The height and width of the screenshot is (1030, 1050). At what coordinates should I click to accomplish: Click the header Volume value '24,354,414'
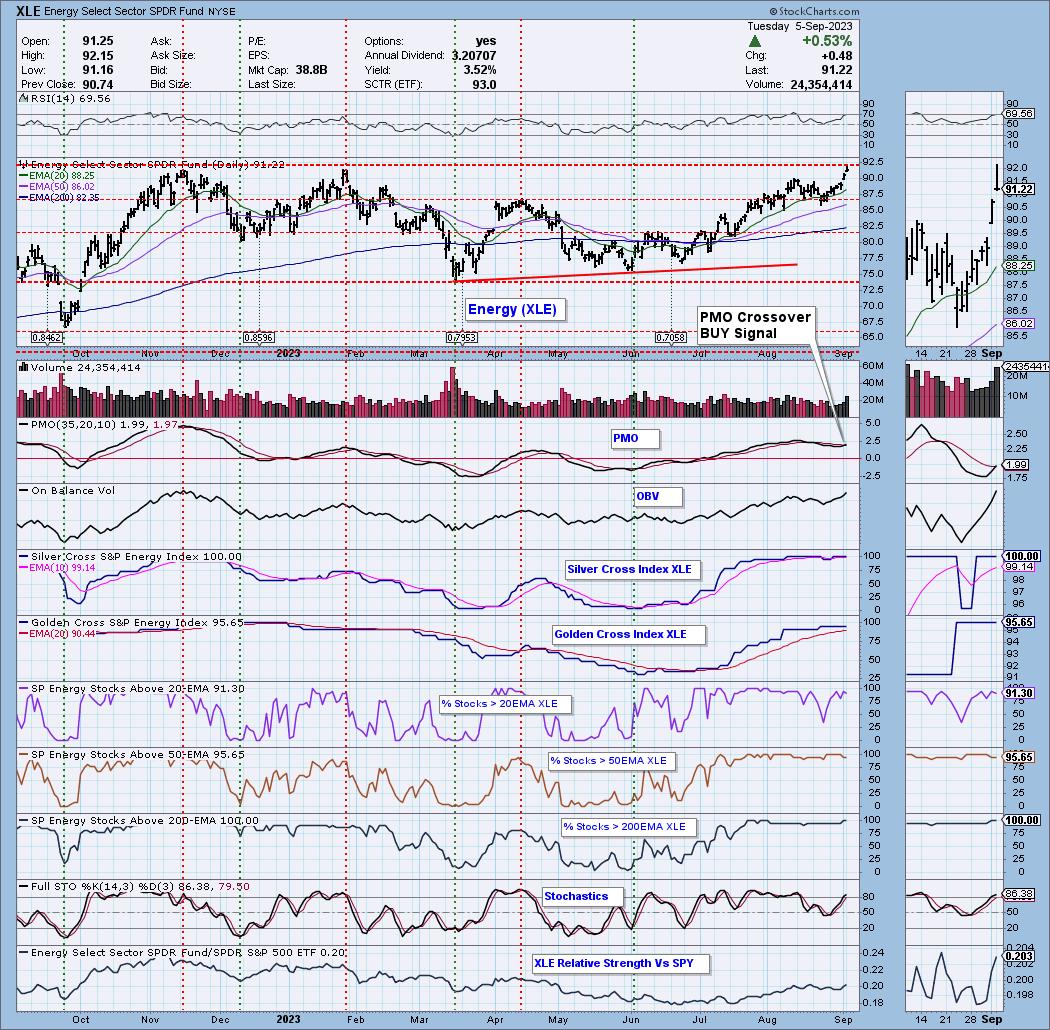coord(820,84)
